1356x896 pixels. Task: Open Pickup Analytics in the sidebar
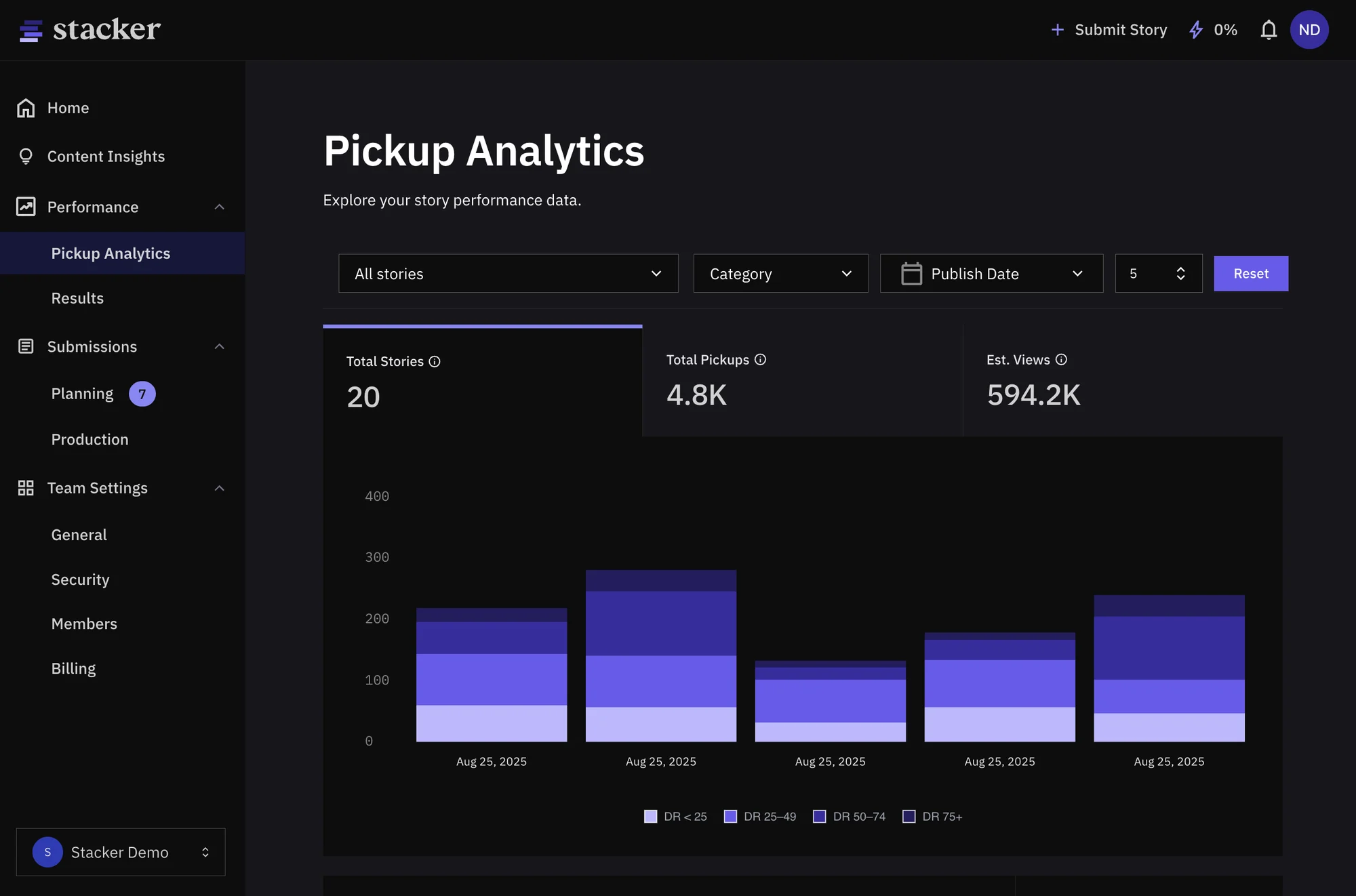point(122,253)
